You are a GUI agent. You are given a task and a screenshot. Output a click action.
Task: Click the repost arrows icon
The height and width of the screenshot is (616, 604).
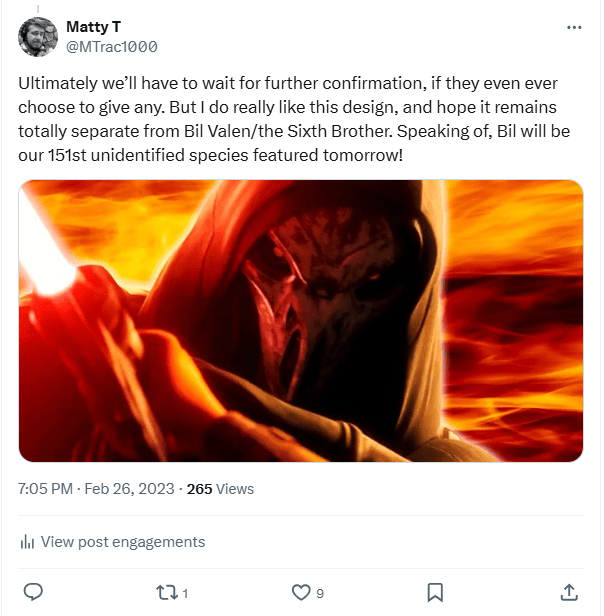click(x=166, y=592)
